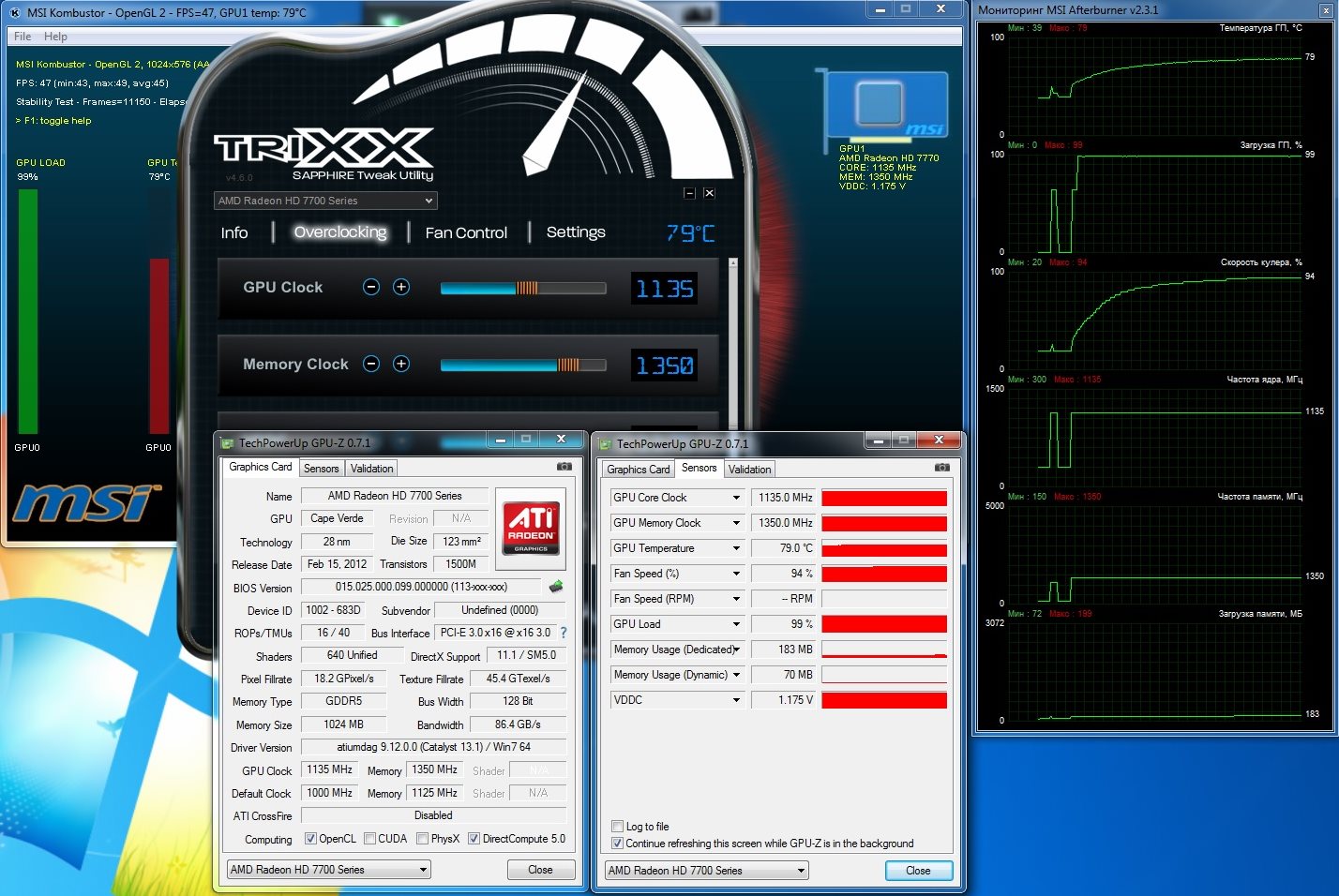
Task: Expand the GPU Core Clock sensor dropdown
Action: (736, 498)
